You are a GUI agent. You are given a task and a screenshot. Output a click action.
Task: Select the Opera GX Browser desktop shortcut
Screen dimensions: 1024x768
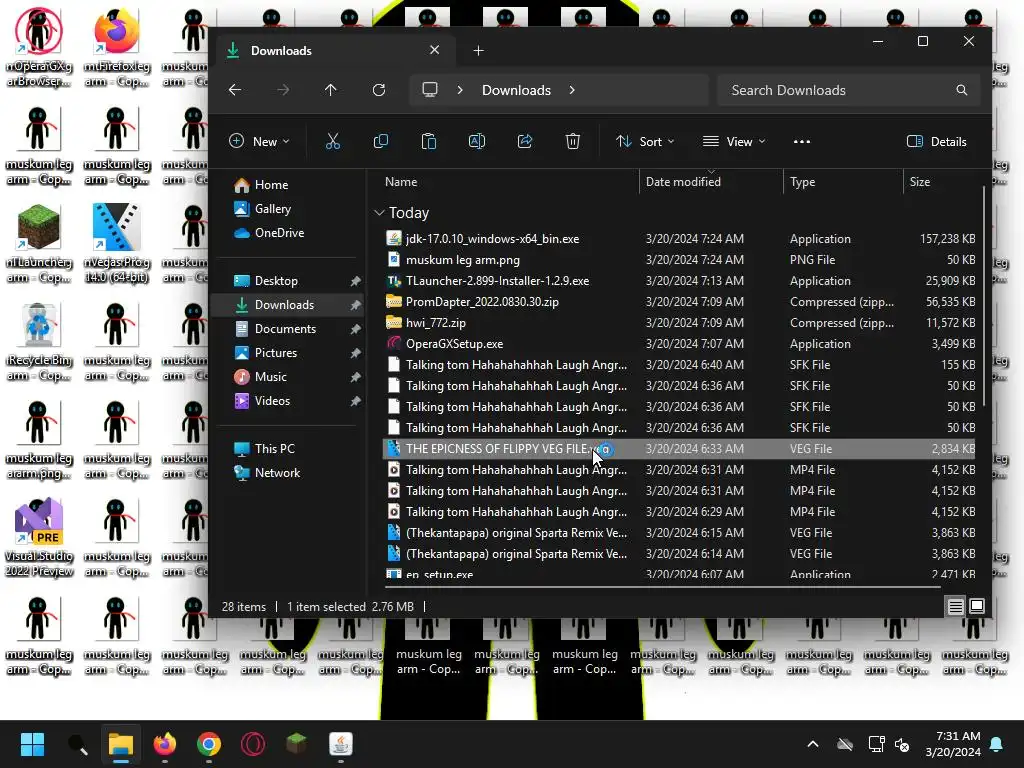[x=39, y=48]
